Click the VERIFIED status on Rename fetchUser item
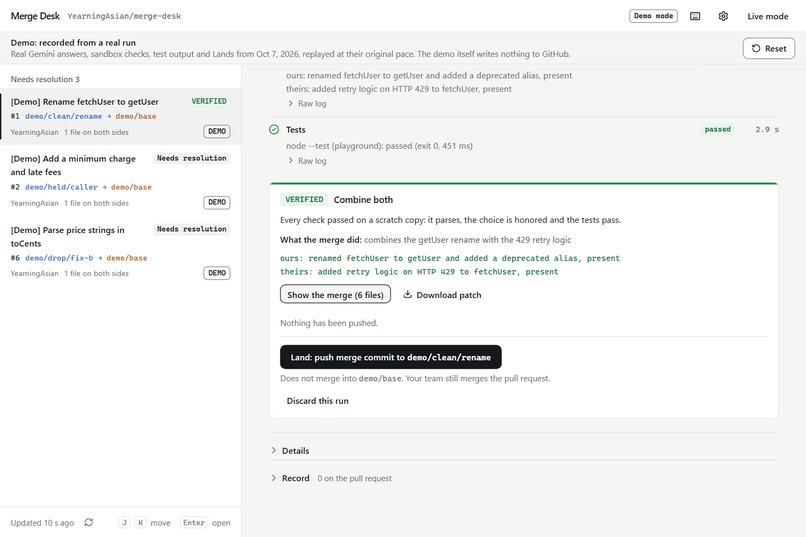The width and height of the screenshot is (806, 537). [x=209, y=101]
